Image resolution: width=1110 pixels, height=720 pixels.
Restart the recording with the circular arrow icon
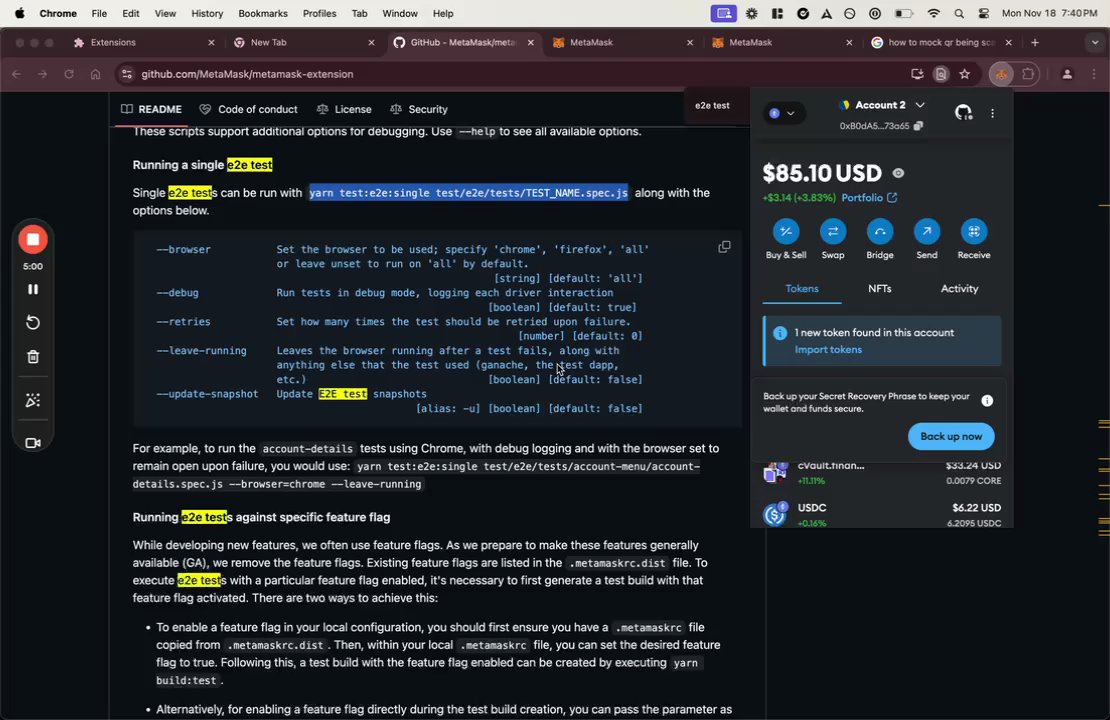click(x=33, y=323)
